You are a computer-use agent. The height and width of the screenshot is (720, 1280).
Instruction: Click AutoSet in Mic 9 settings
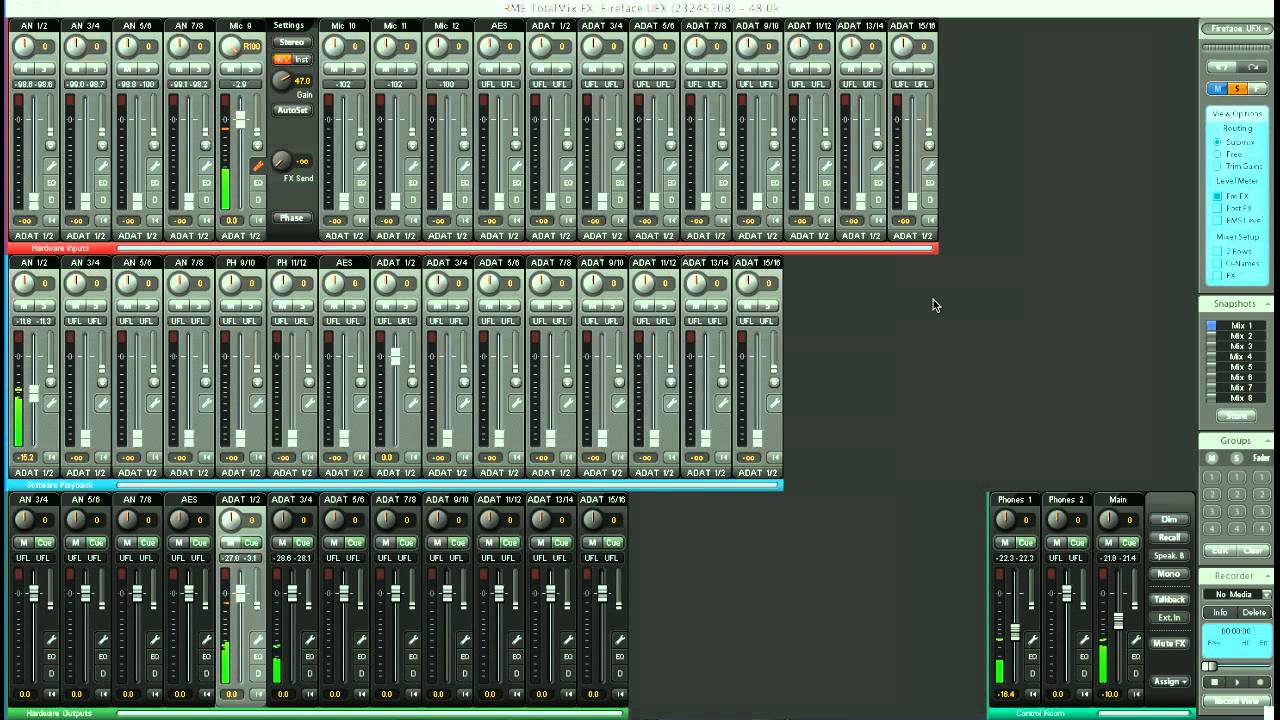[292, 110]
